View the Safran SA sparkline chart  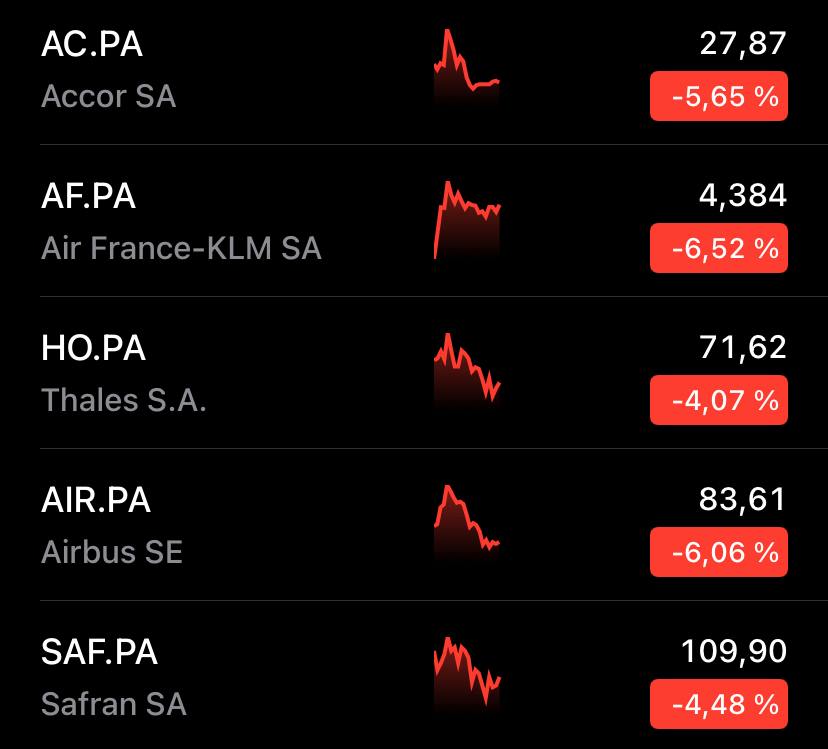pyautogui.click(x=467, y=673)
